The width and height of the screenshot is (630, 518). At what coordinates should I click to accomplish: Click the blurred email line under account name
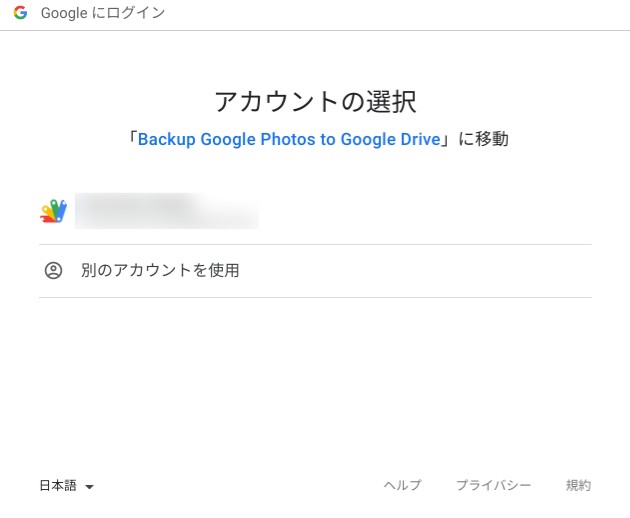[x=168, y=219]
